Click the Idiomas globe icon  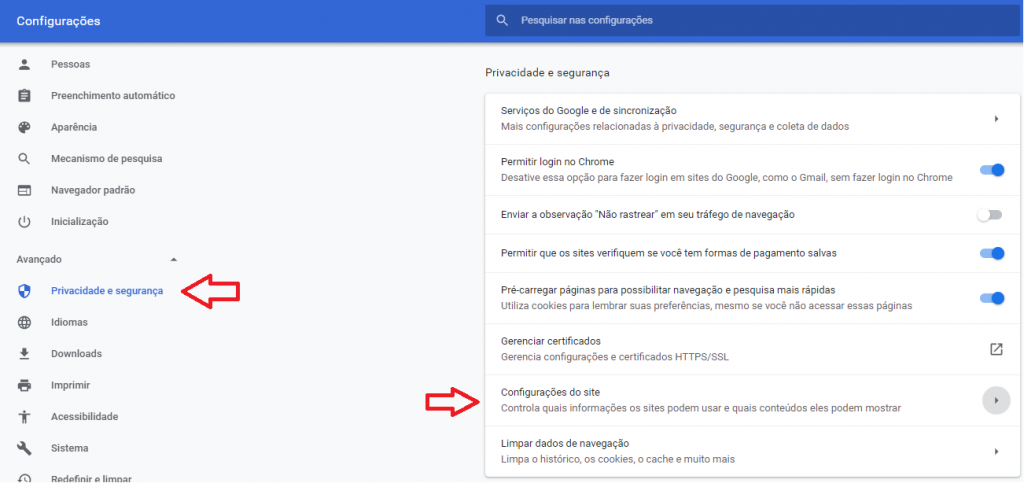tap(24, 322)
